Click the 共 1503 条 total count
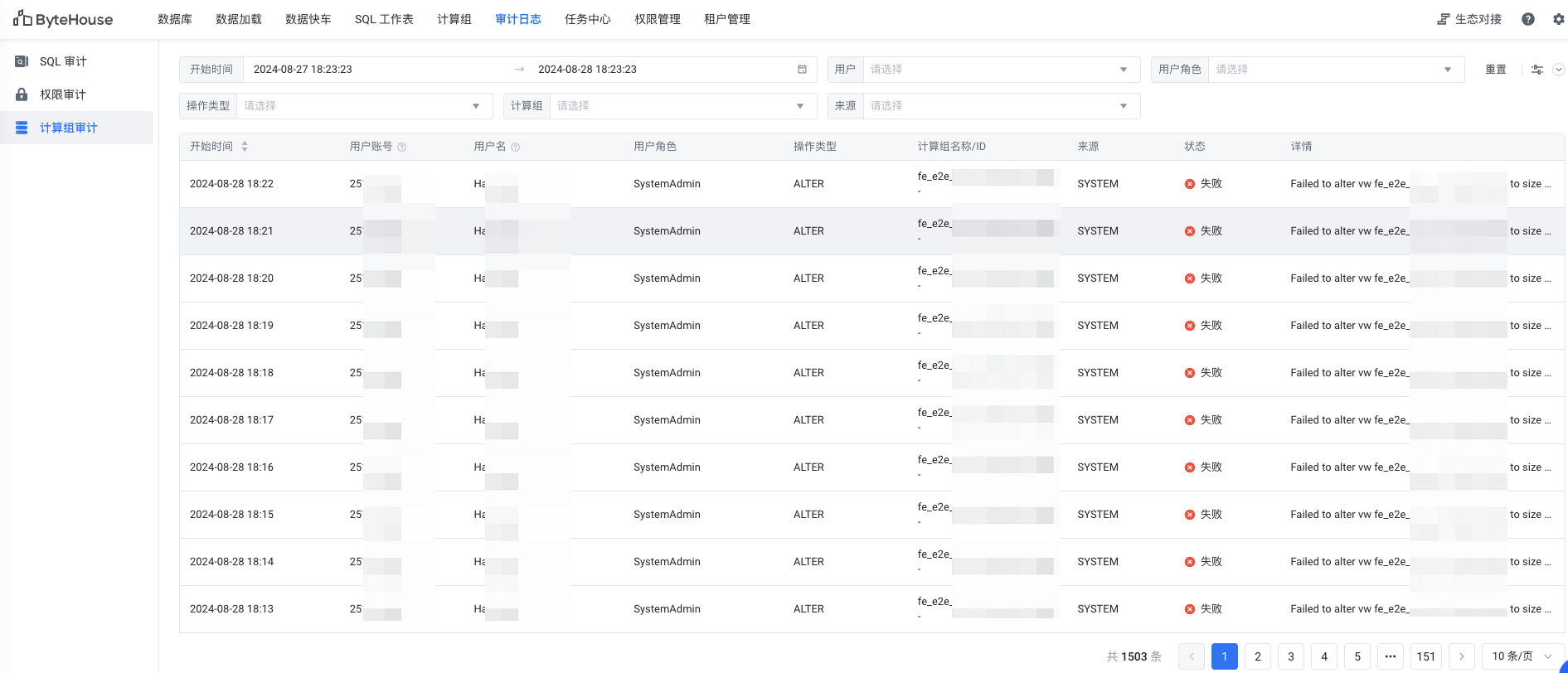This screenshot has height=673, width=1568. point(1134,656)
